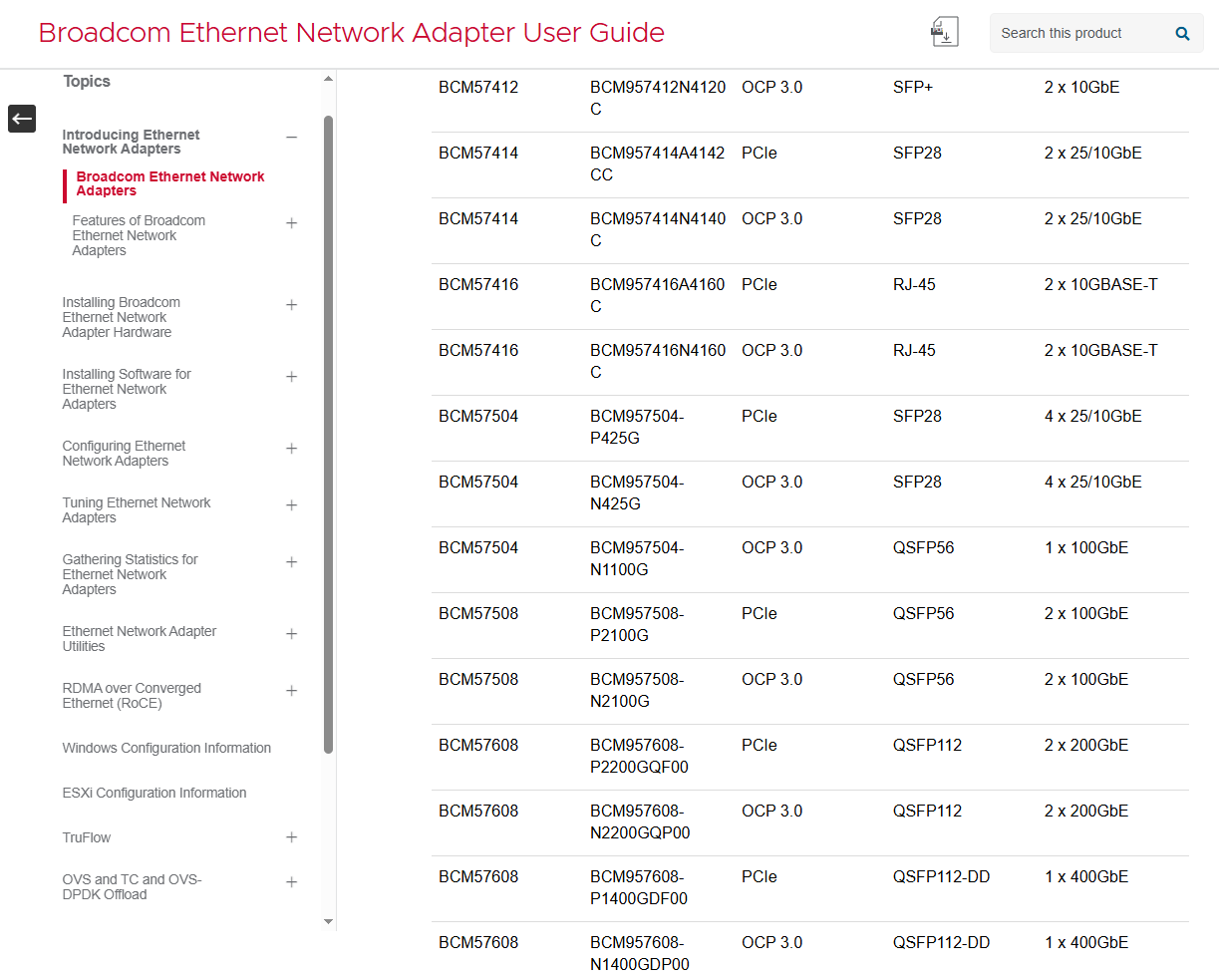
Task: Open Windows Configuration Information topic
Action: [x=166, y=748]
